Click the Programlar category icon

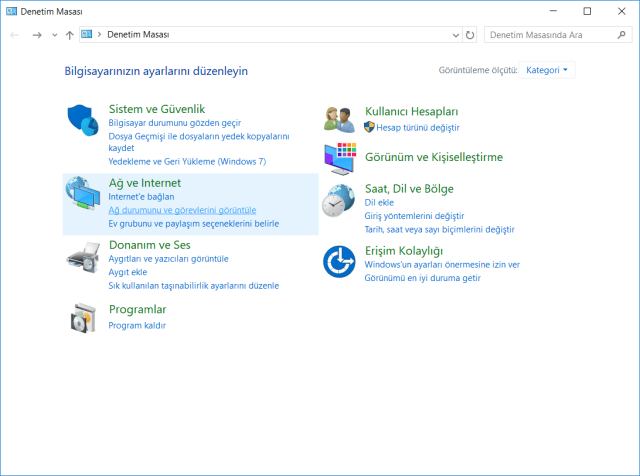point(83,318)
